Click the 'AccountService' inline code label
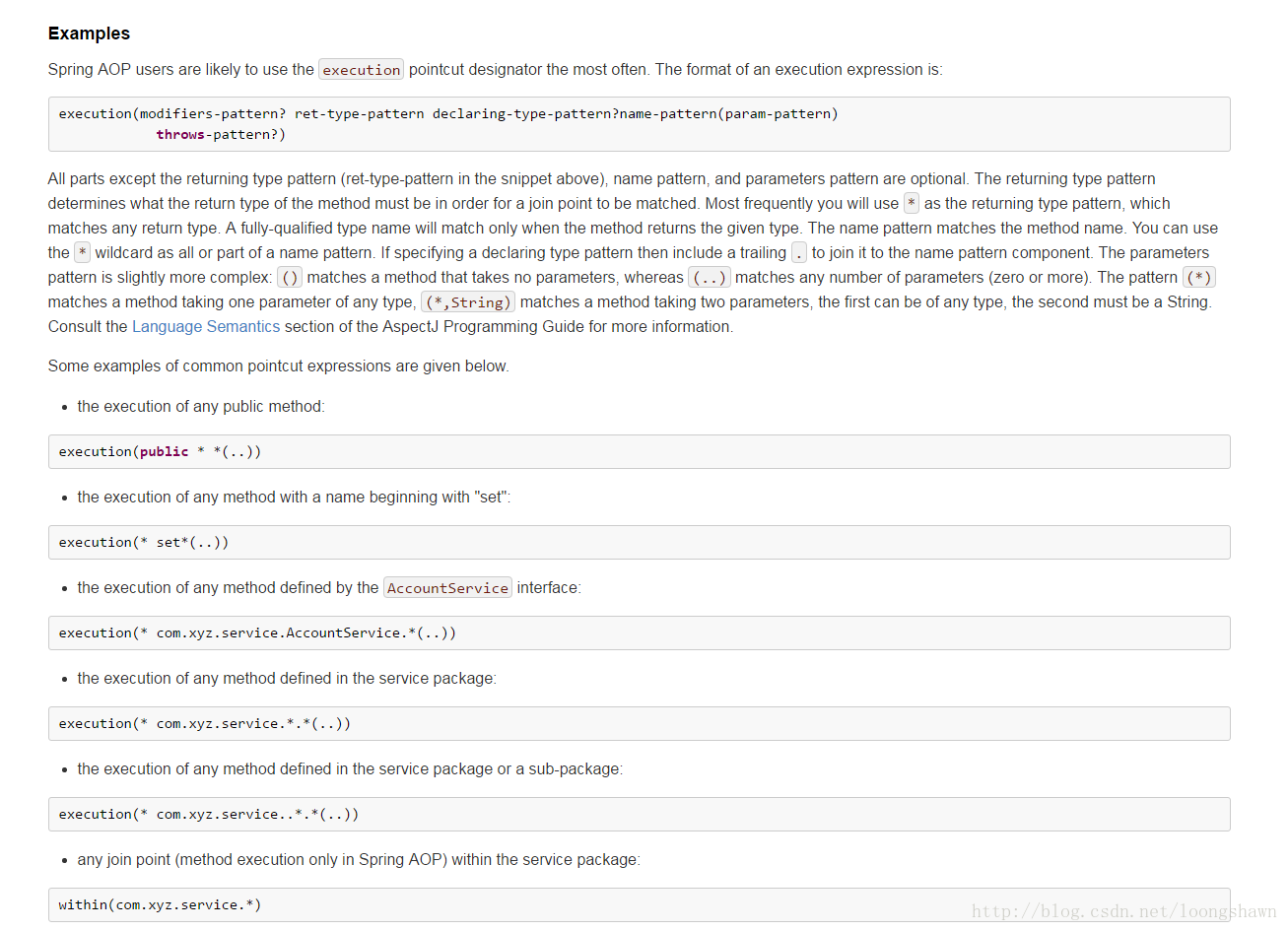Screen dimensions: 1288x931 (x=447, y=588)
